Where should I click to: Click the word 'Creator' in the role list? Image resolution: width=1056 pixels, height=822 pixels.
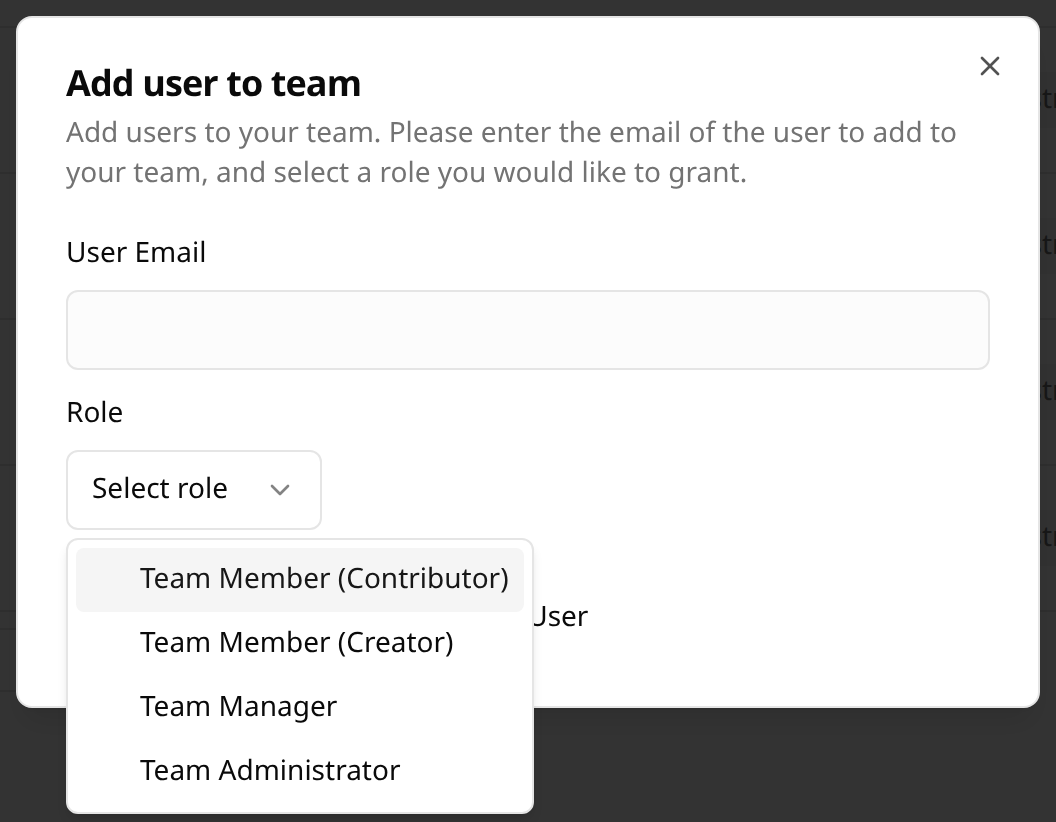[398, 642]
